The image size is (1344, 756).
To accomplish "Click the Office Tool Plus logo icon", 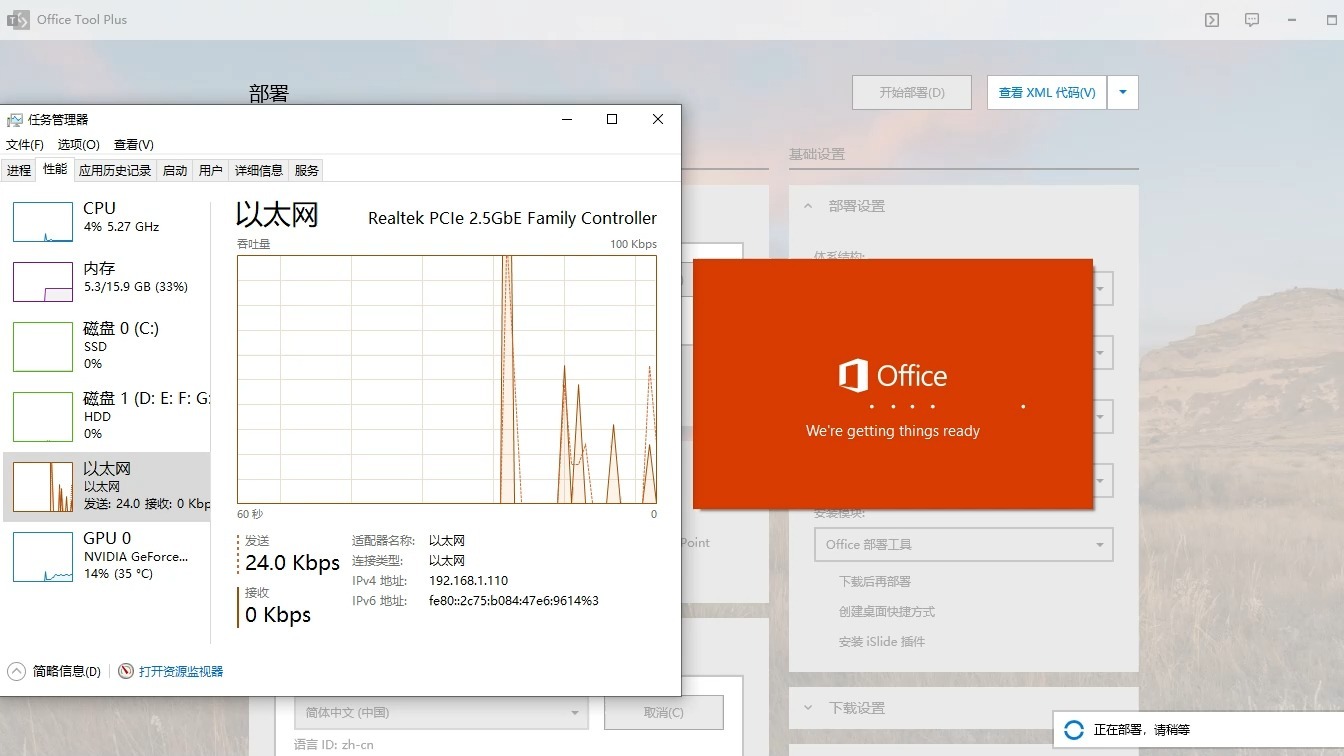I will (18, 20).
